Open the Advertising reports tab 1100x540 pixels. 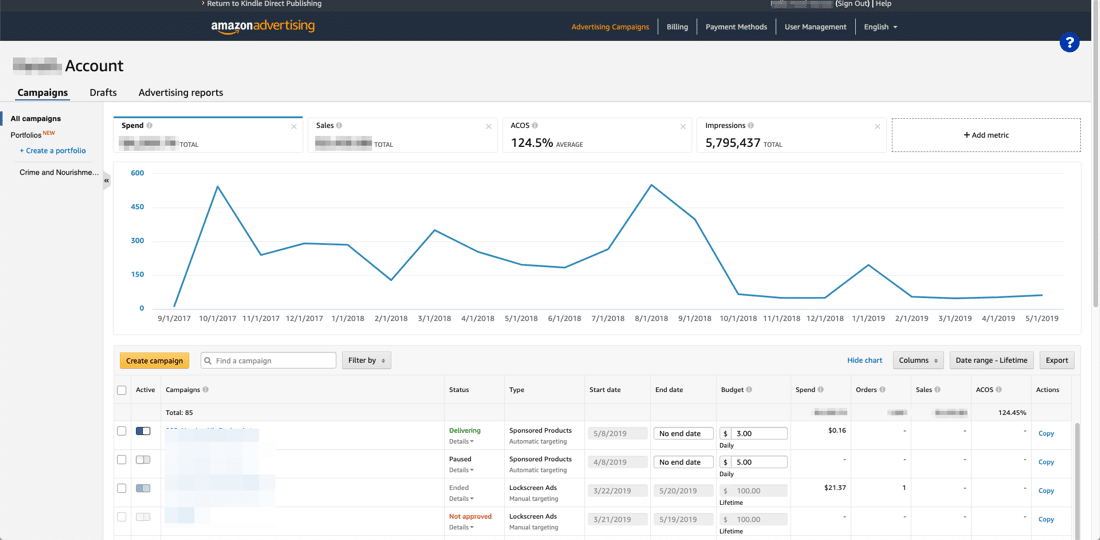tap(181, 93)
